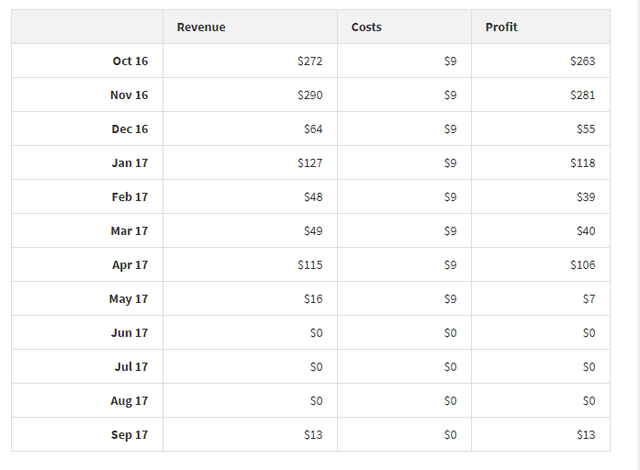Viewport: 640px width, 470px height.
Task: Click the Mar 17 row label
Action: pos(129,231)
